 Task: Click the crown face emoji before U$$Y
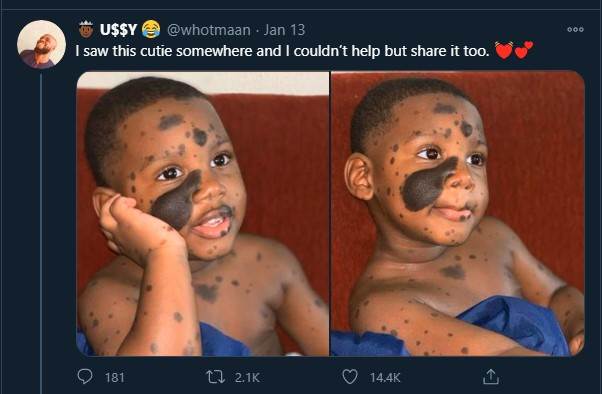point(86,29)
